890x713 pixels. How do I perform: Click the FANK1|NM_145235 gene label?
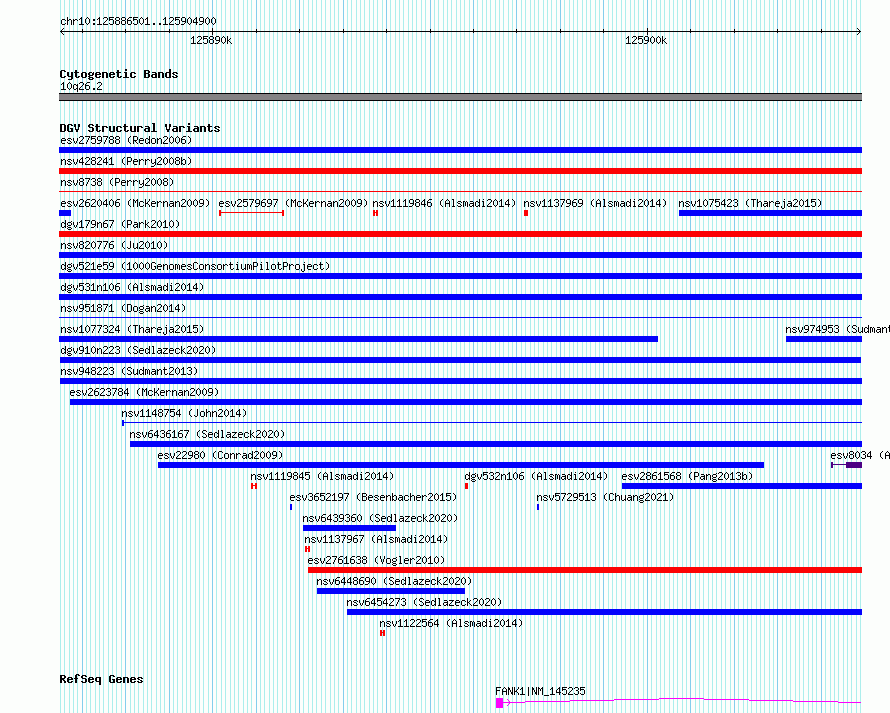pyautogui.click(x=540, y=691)
